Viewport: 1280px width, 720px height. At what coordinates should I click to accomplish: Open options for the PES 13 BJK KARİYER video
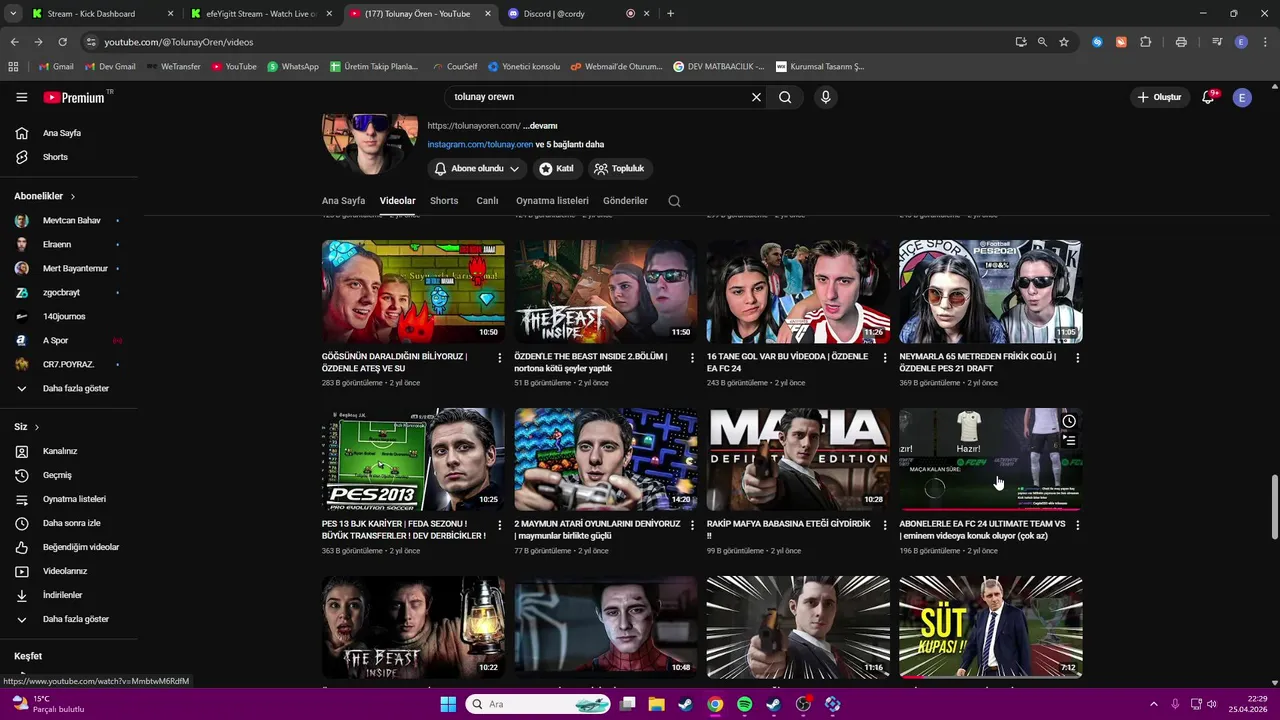(500, 525)
